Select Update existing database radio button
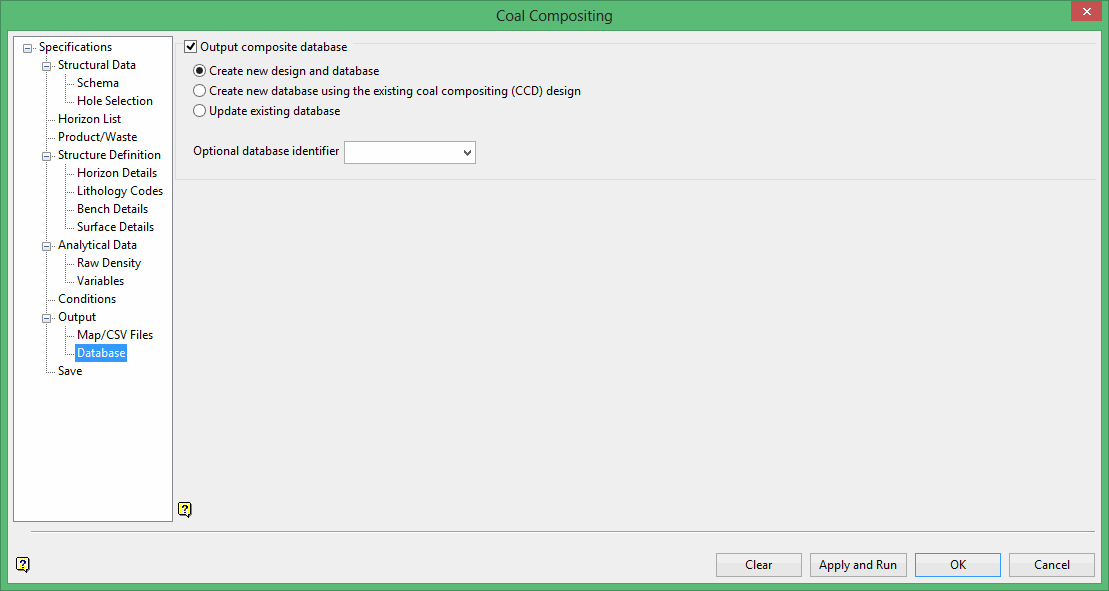This screenshot has height=591, width=1109. (x=200, y=111)
